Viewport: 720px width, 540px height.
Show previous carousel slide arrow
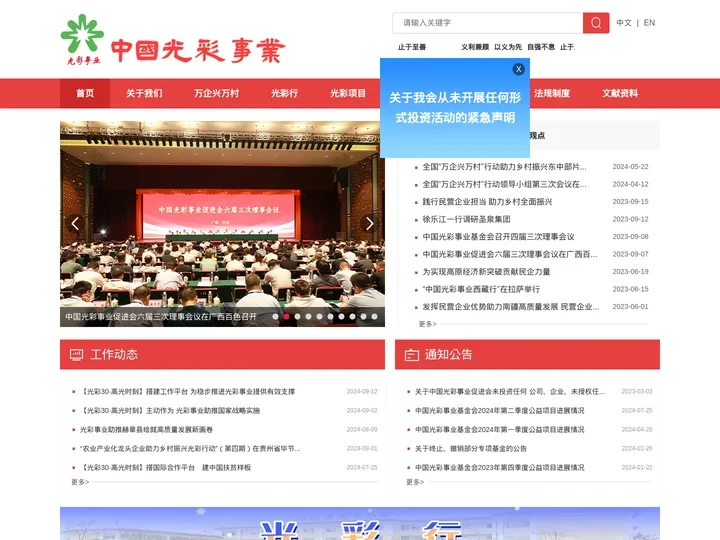pos(75,224)
